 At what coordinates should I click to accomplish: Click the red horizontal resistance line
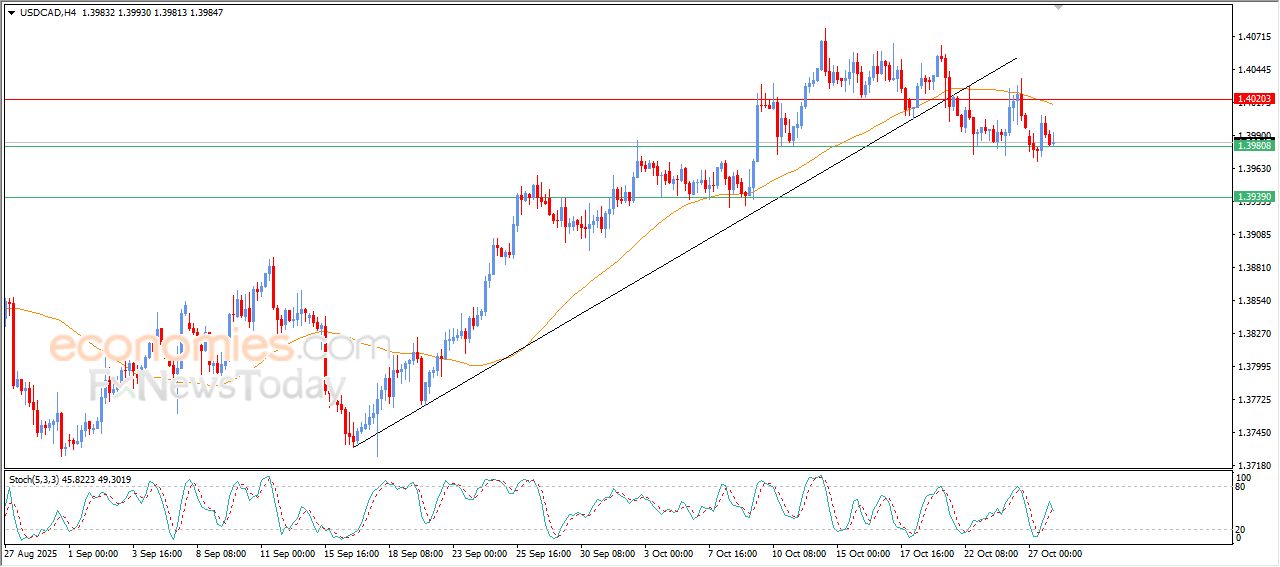(x=400, y=99)
